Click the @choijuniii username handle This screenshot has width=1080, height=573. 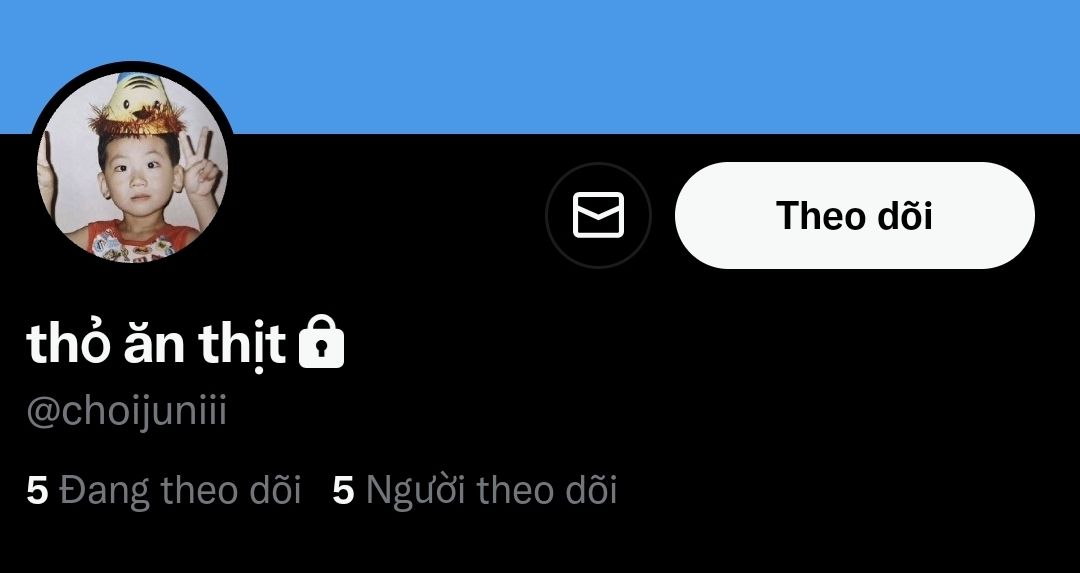tap(127, 413)
